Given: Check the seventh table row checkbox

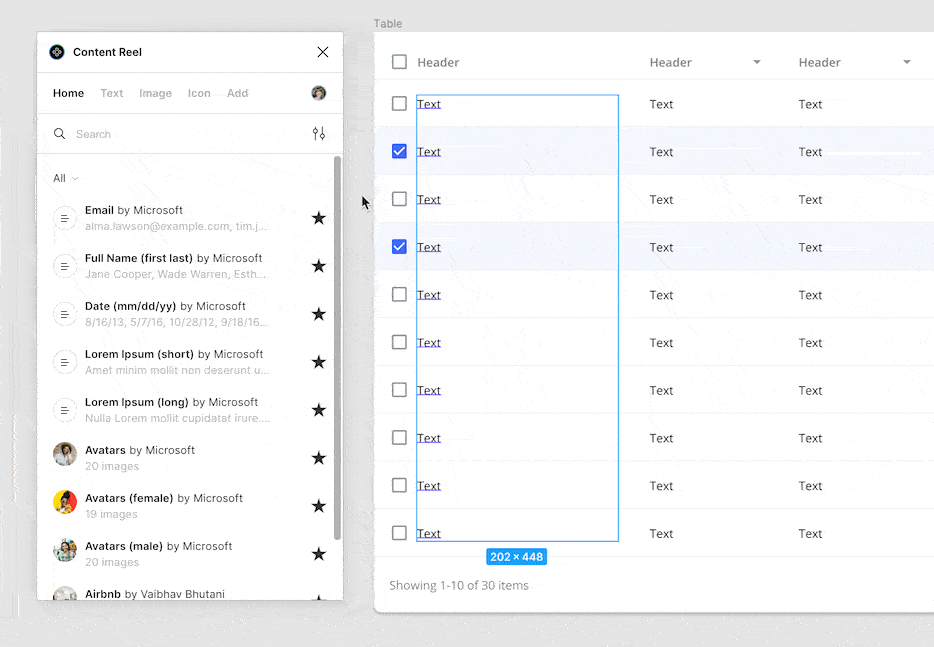Looking at the screenshot, I should [x=399, y=390].
